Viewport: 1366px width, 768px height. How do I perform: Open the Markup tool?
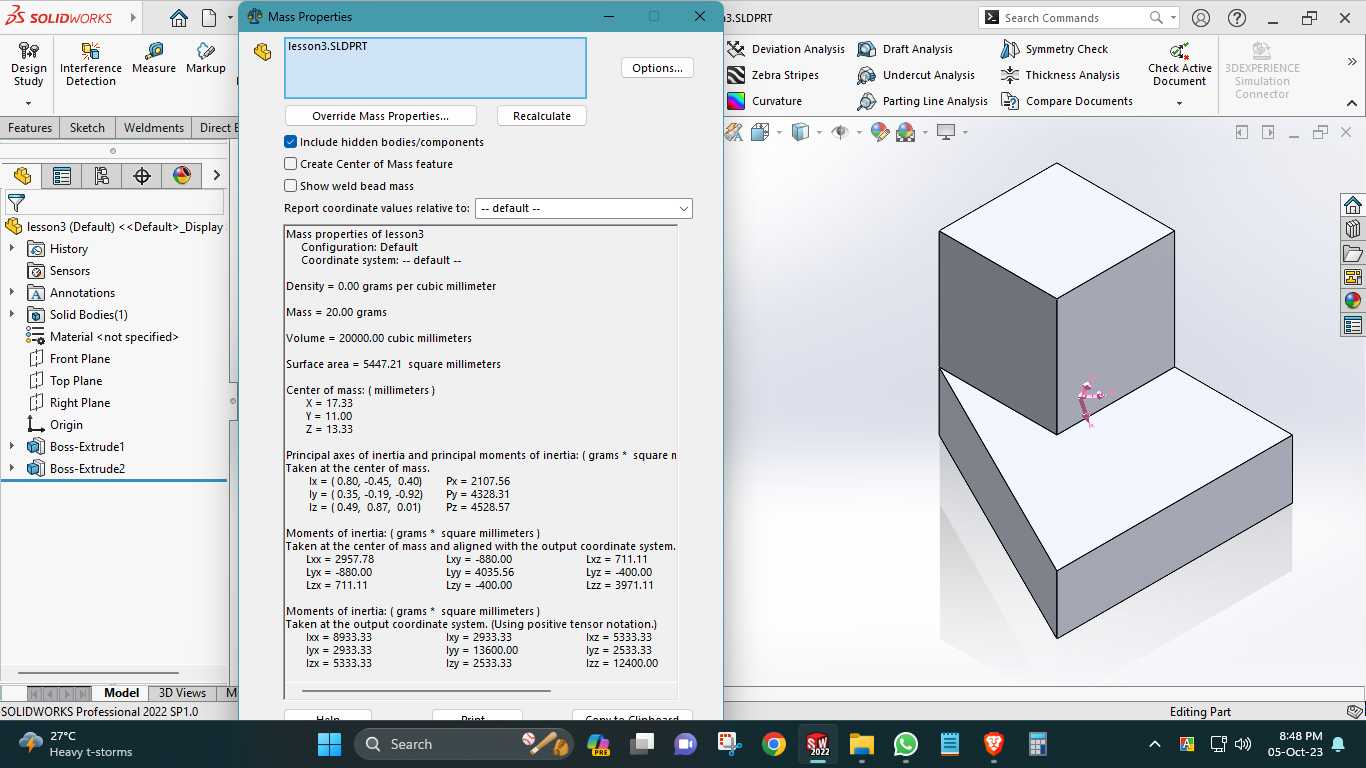206,58
